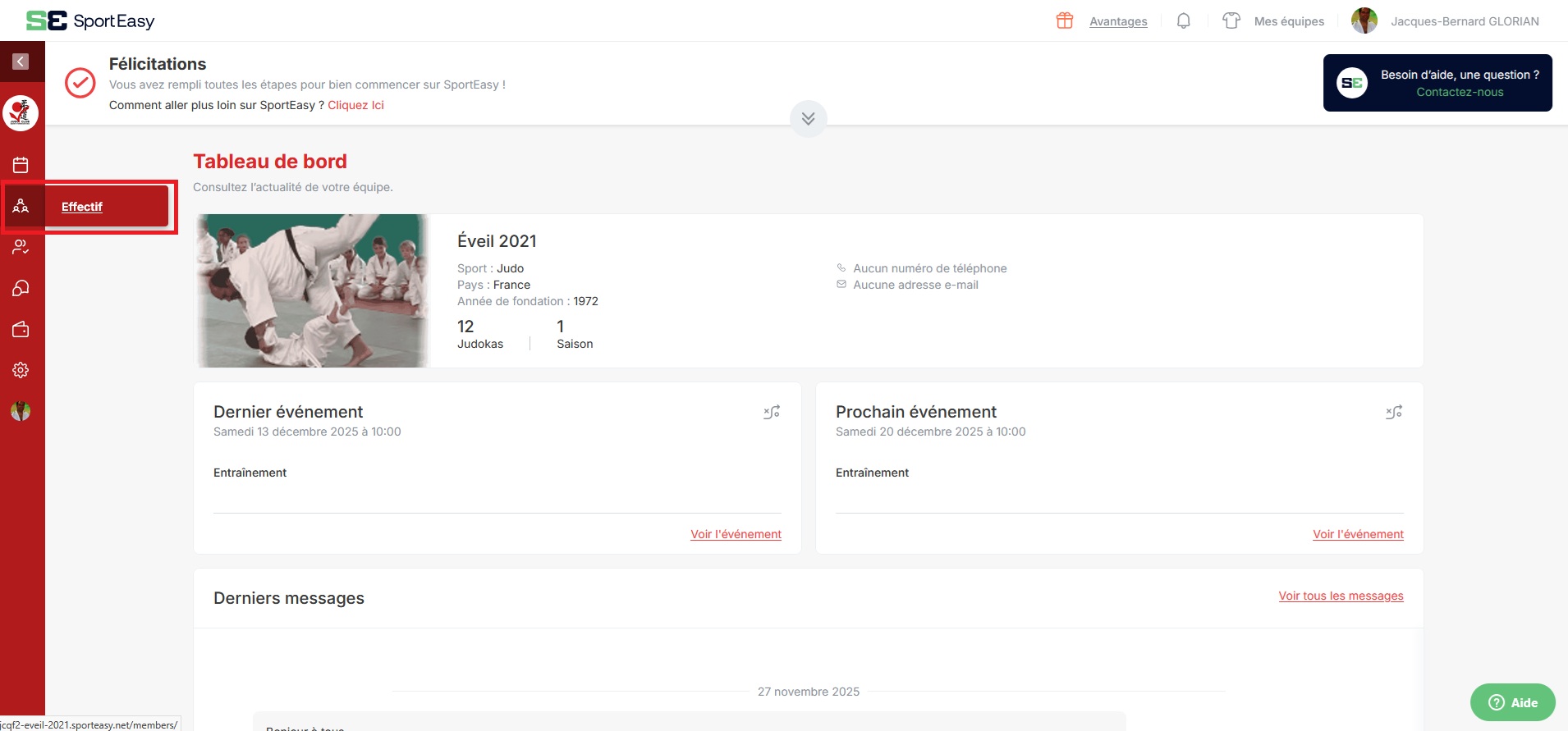Click Contactez-nous in the help box
1568x731 pixels.
click(x=1459, y=92)
